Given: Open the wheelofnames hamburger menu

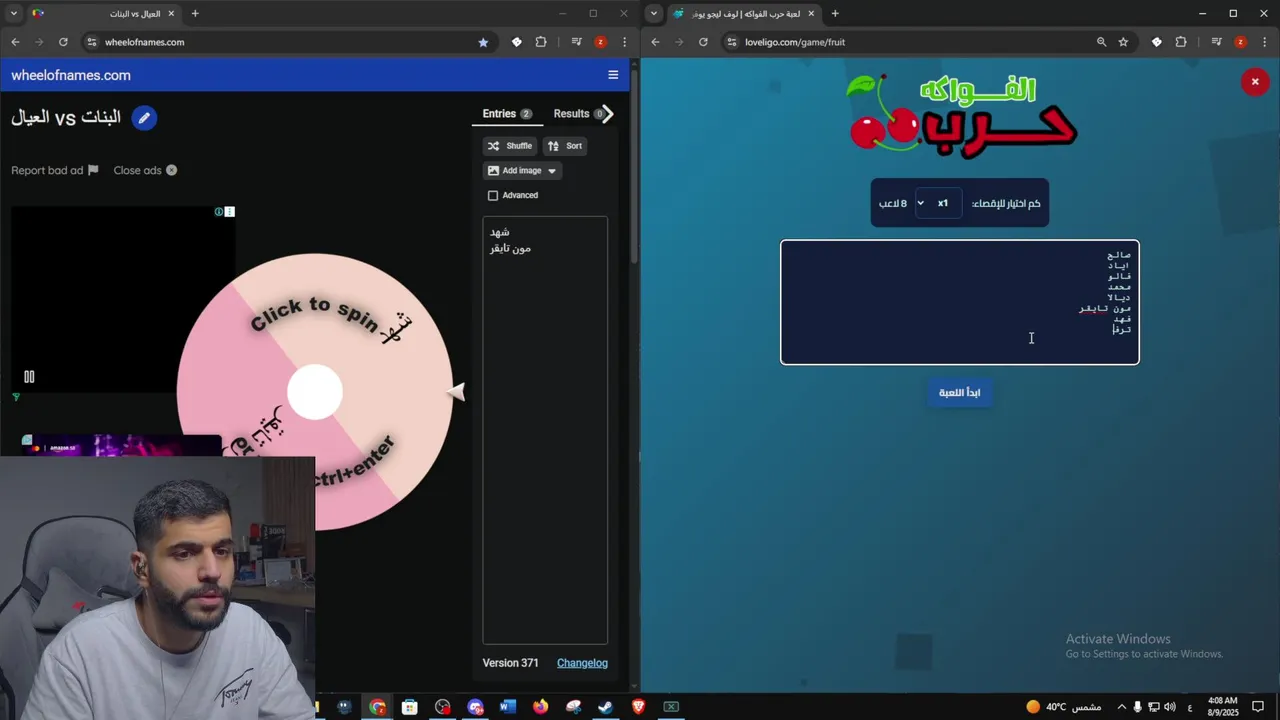Looking at the screenshot, I should tap(613, 75).
